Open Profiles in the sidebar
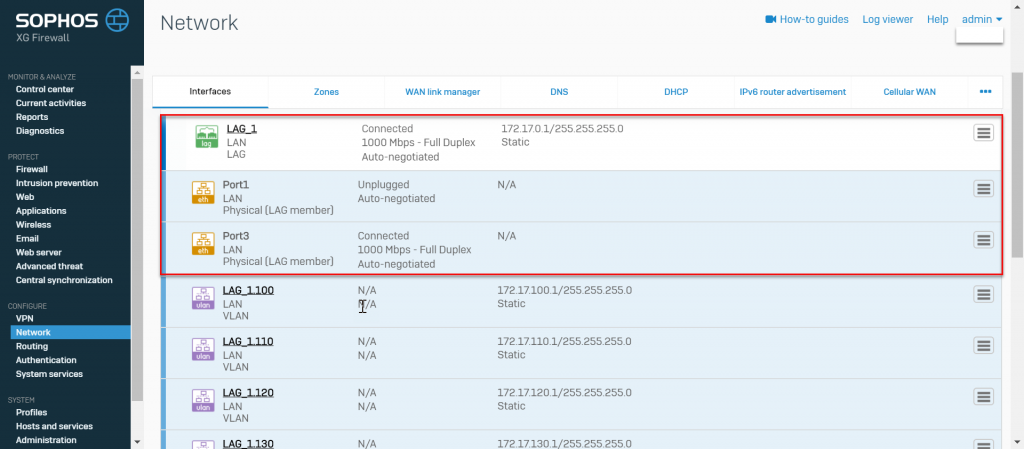This screenshot has width=1024, height=449. coord(31,412)
